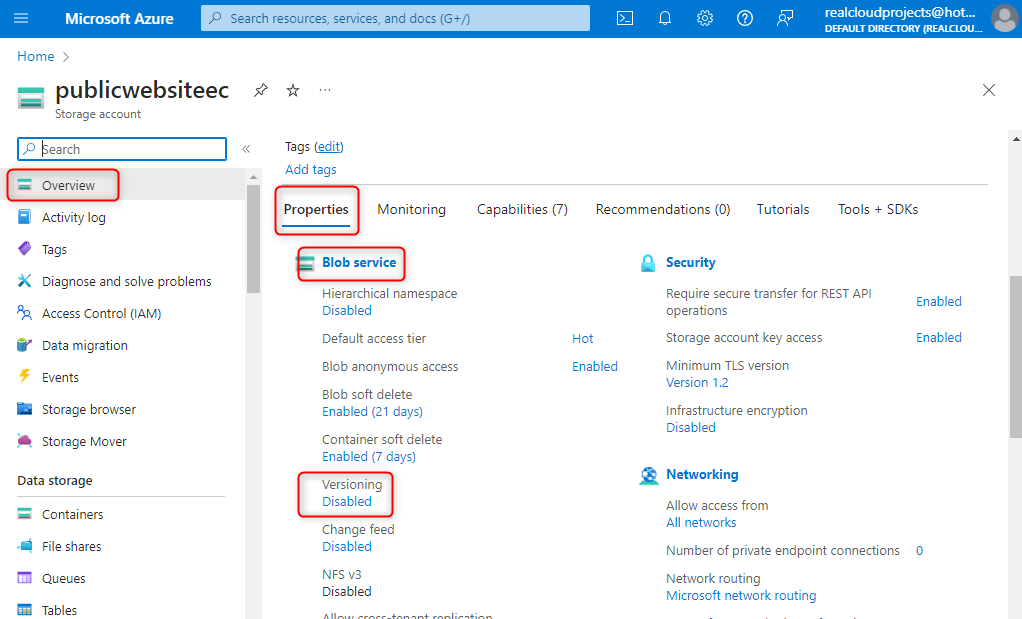The image size is (1022, 619).
Task: Open the notifications bell
Action: [x=665, y=19]
